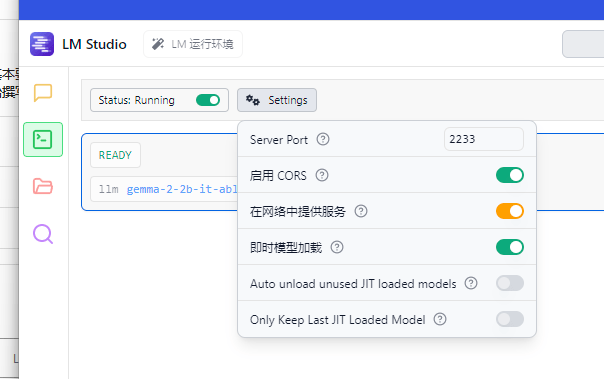Click the READY status badge
The width and height of the screenshot is (604, 379).
[115, 155]
